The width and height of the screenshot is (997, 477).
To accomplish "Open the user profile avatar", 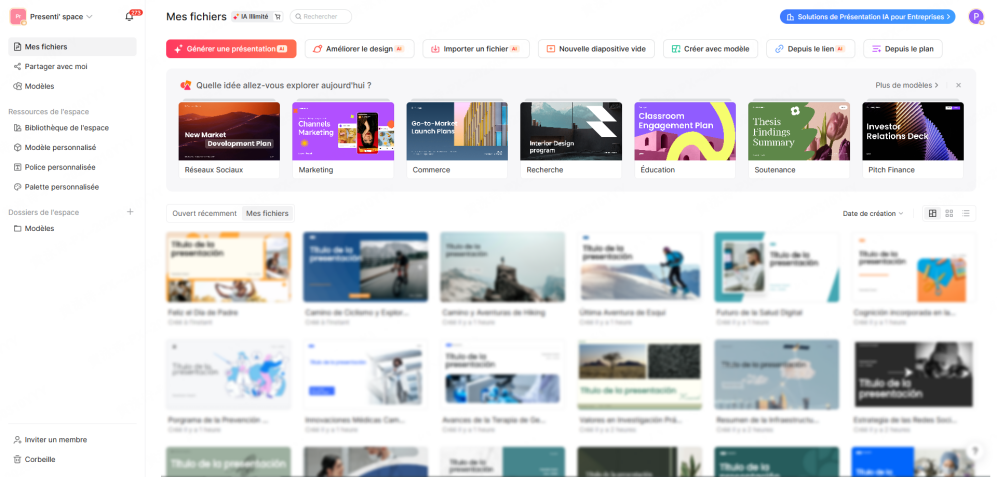I will [x=976, y=17].
